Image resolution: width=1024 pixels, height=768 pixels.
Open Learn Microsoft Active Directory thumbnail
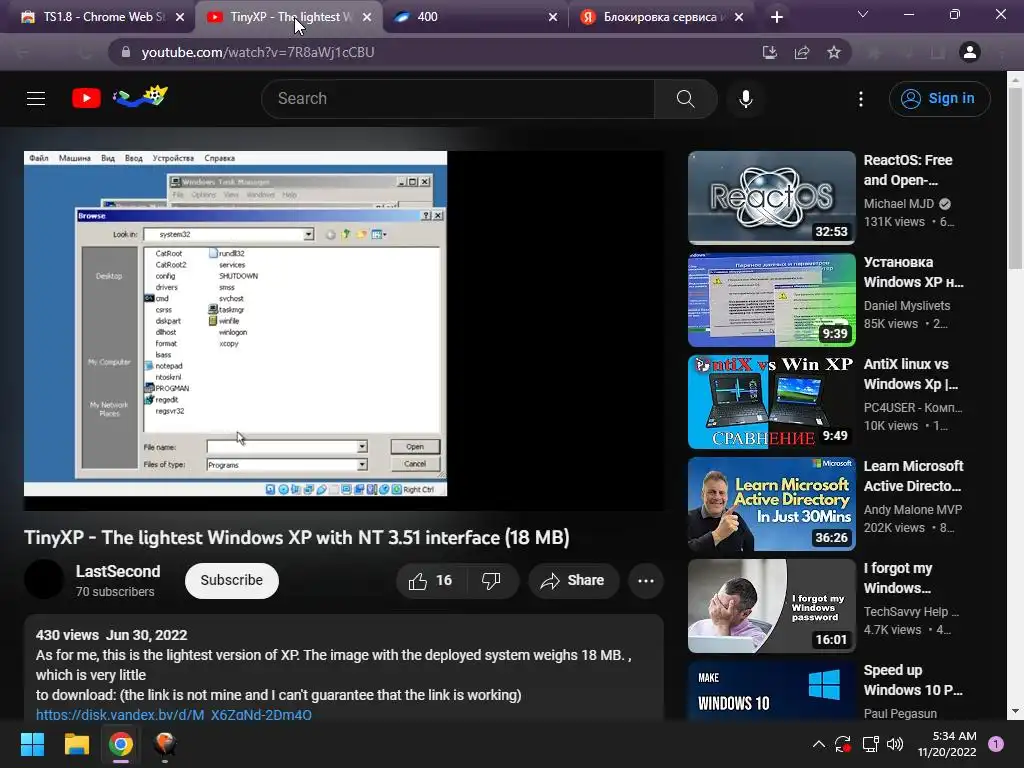pos(771,504)
